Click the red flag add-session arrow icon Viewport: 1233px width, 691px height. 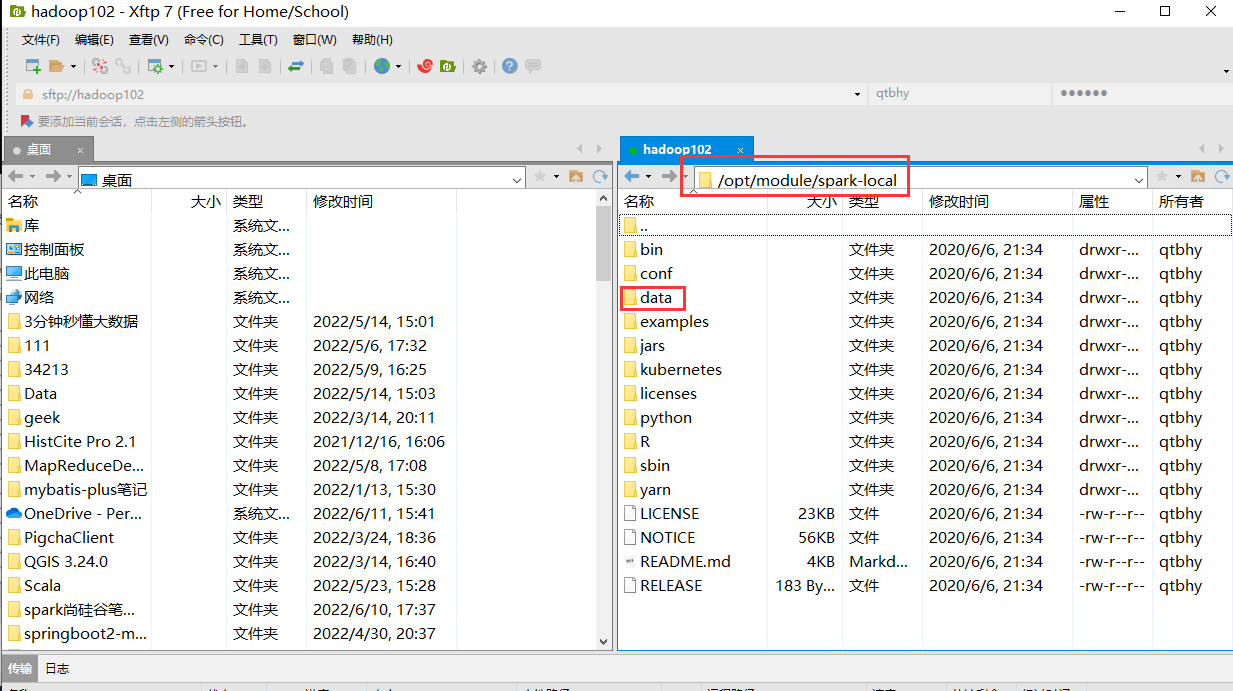point(27,121)
